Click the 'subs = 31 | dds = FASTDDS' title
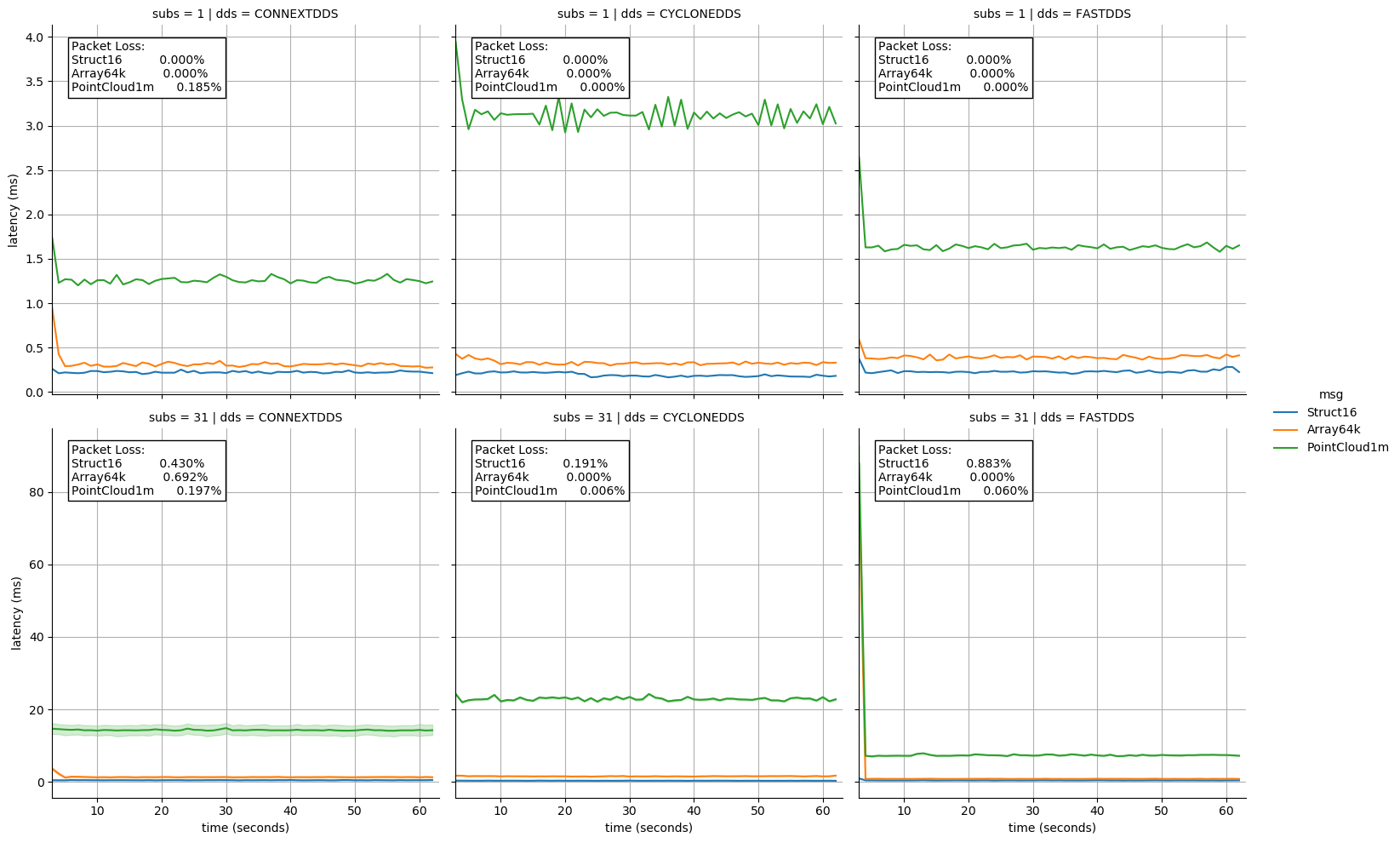This screenshot has width=1400, height=843. (1052, 417)
